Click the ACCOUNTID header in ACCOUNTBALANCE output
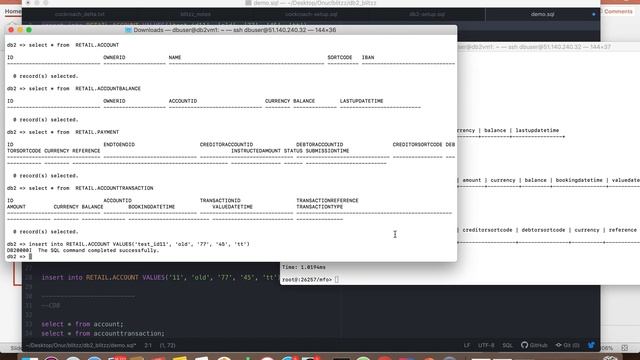 (x=183, y=101)
